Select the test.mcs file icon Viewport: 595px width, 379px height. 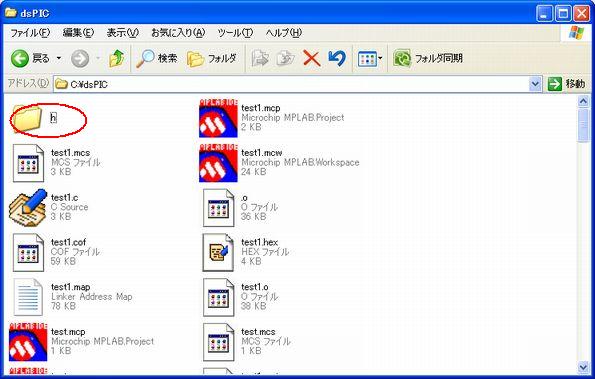[219, 342]
